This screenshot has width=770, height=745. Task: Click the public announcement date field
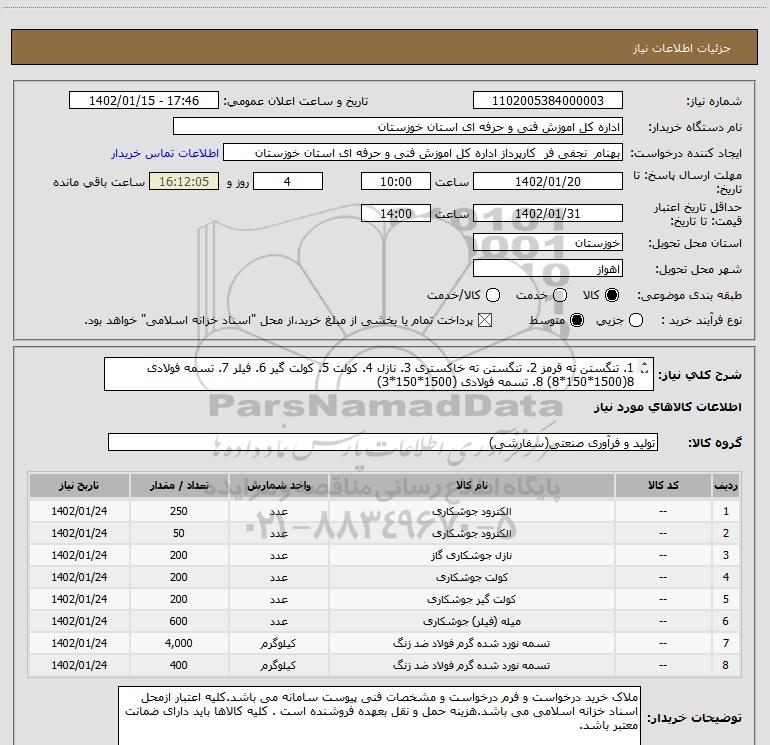[144, 101]
